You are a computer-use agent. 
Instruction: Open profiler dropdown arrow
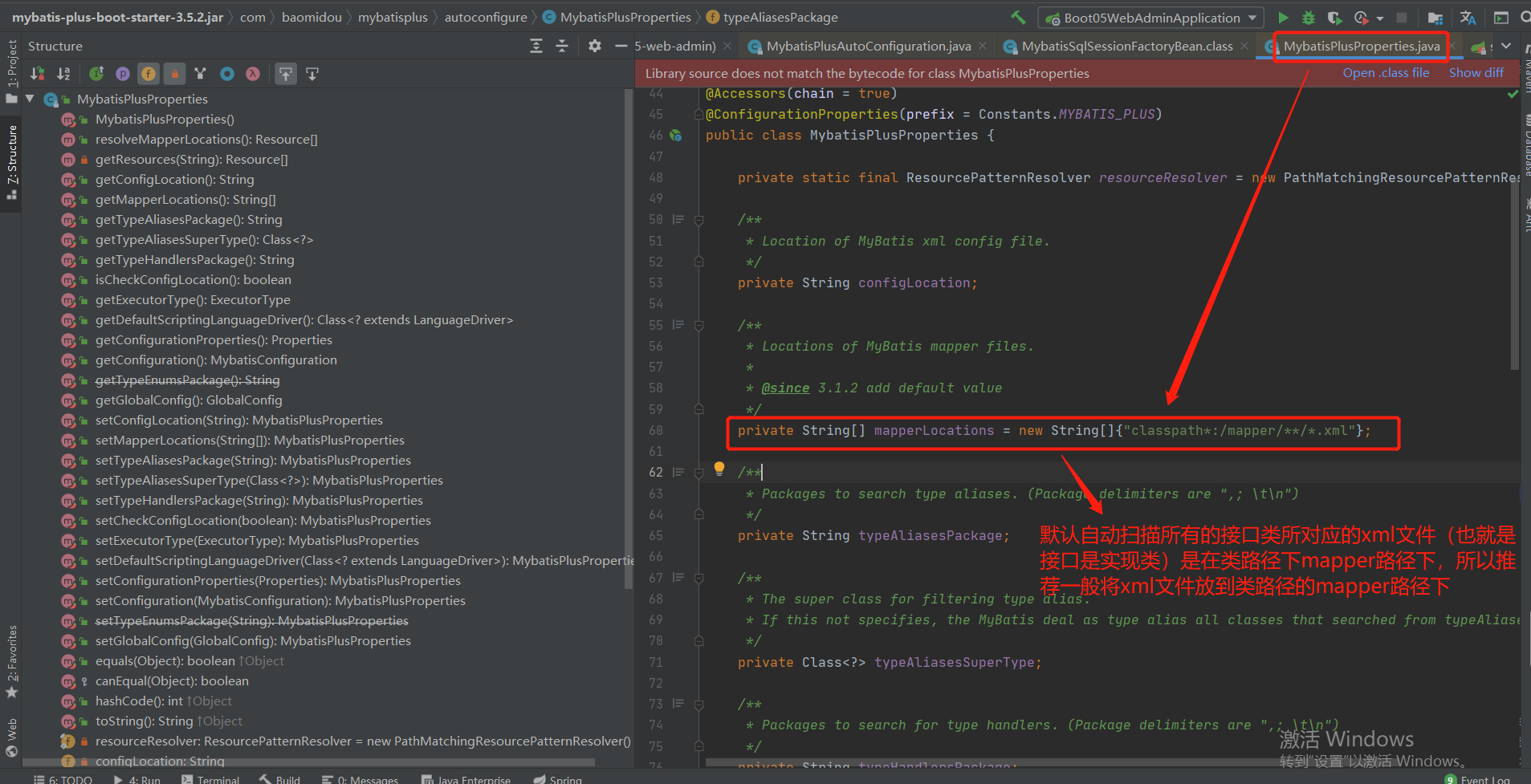[1380, 18]
